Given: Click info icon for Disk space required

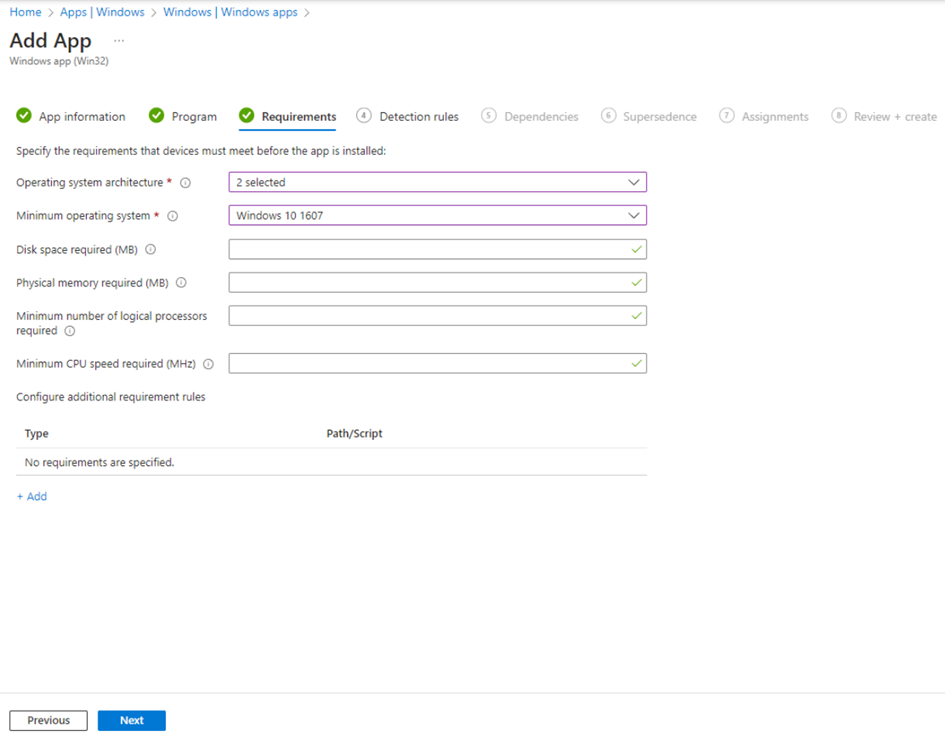Looking at the screenshot, I should click(150, 250).
